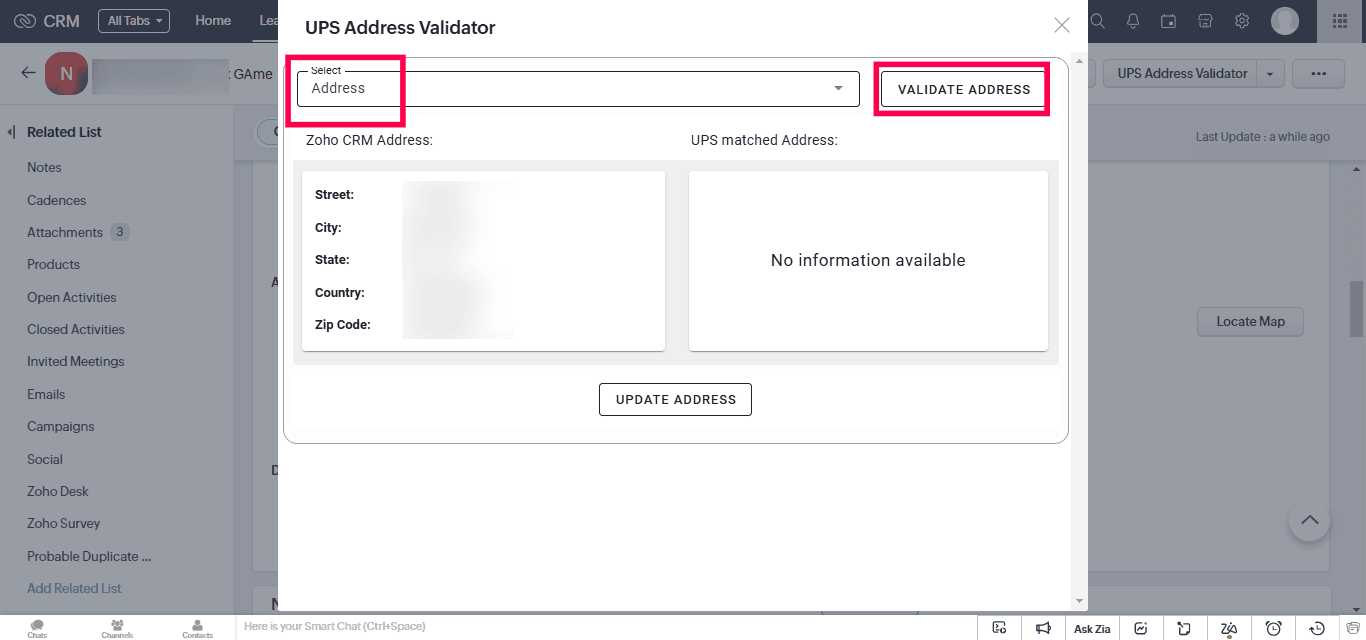
Task: Focus the Smart Chat input field
Action: [x=608, y=627]
